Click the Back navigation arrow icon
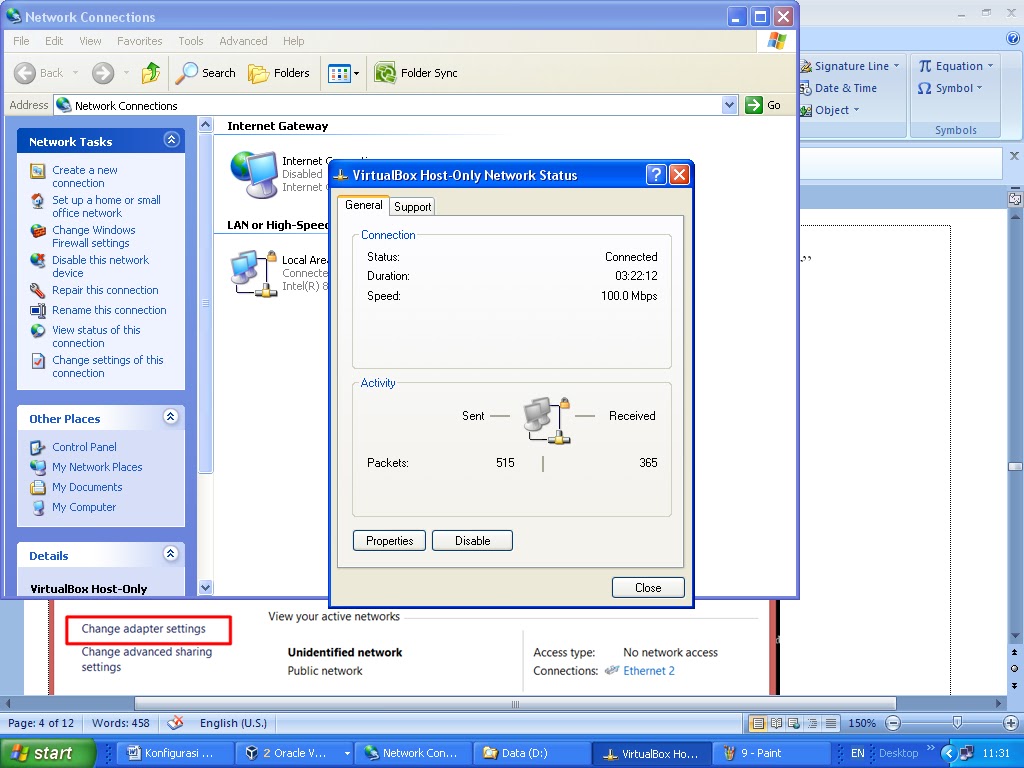This screenshot has height=768, width=1024. 25,72
